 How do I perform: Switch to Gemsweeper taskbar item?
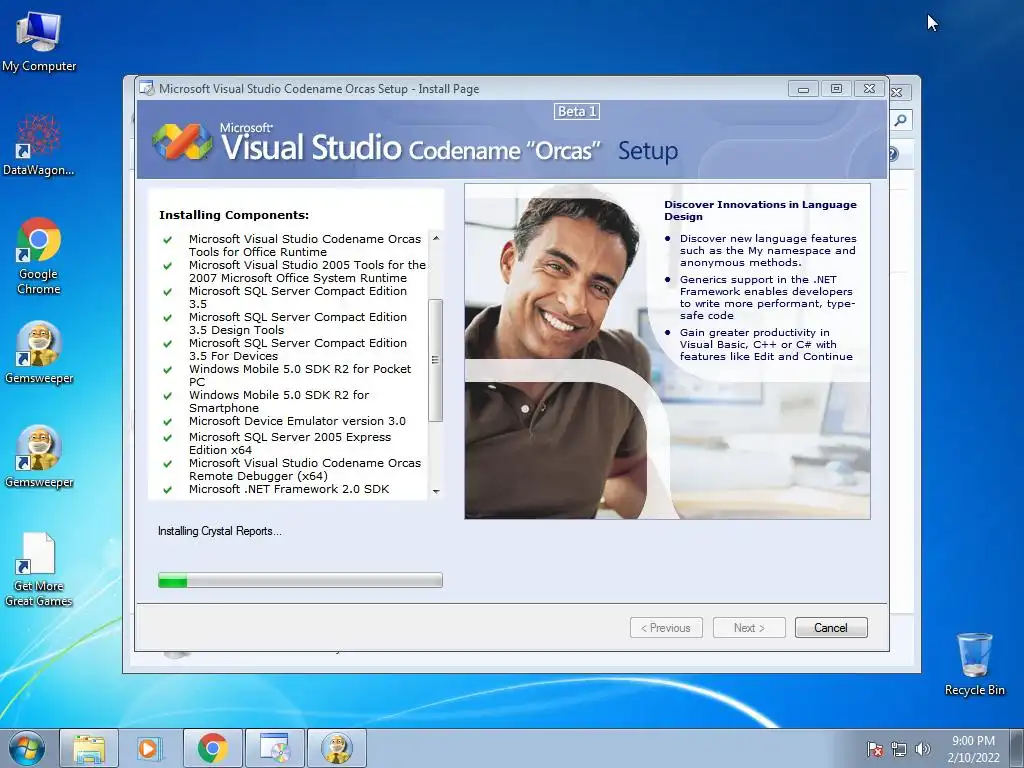(x=337, y=748)
